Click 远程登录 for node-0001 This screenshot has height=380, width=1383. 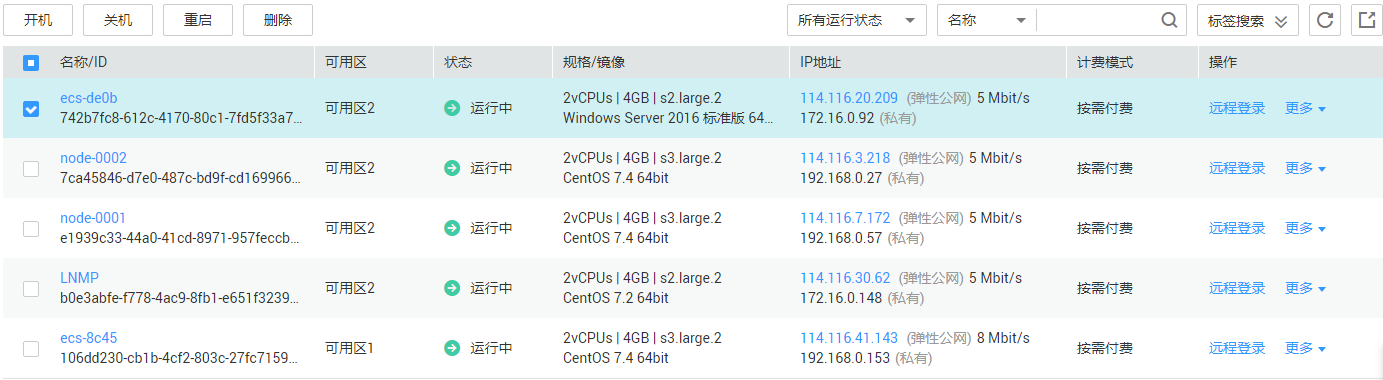coord(1237,228)
